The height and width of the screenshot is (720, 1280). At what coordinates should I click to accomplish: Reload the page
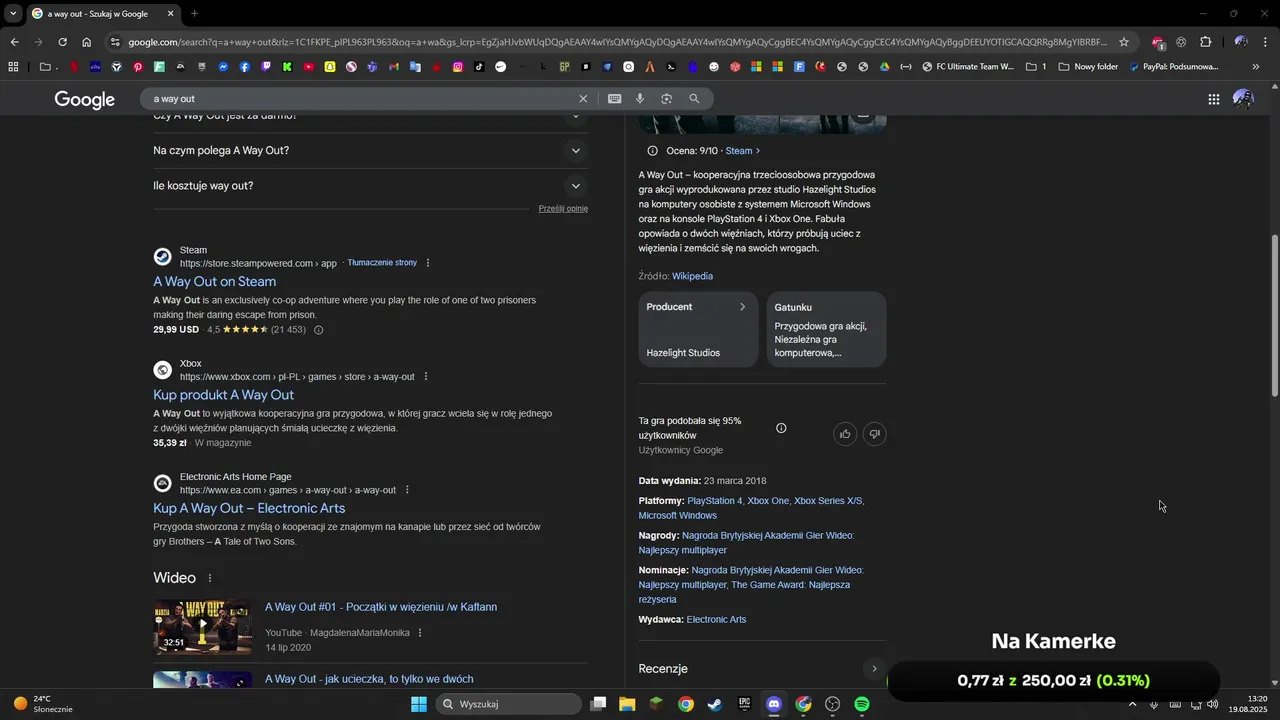(62, 42)
